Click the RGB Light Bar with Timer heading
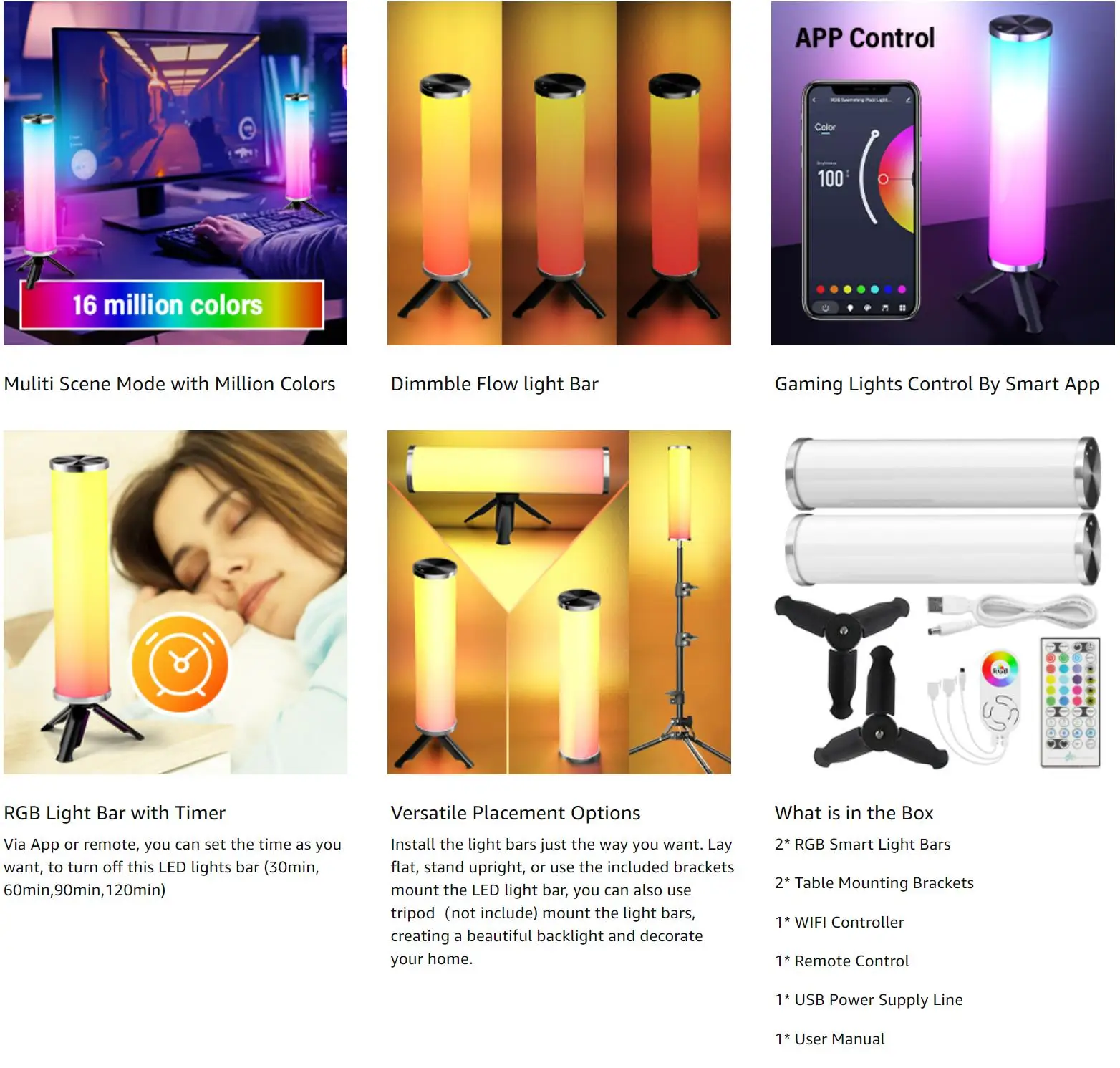The height and width of the screenshot is (1068, 1120). [115, 813]
